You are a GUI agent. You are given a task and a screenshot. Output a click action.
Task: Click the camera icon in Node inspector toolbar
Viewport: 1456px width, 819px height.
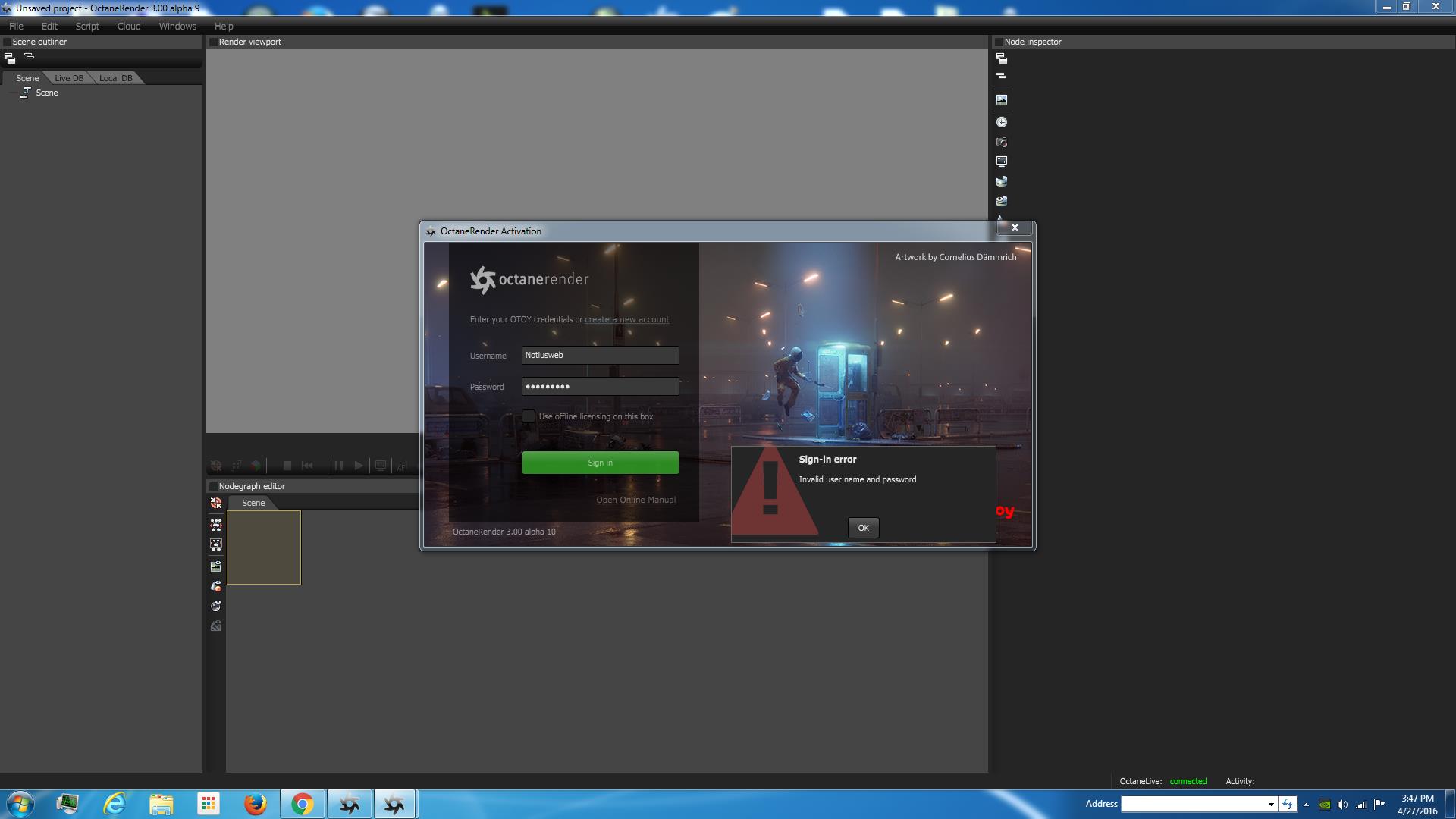pyautogui.click(x=1002, y=142)
